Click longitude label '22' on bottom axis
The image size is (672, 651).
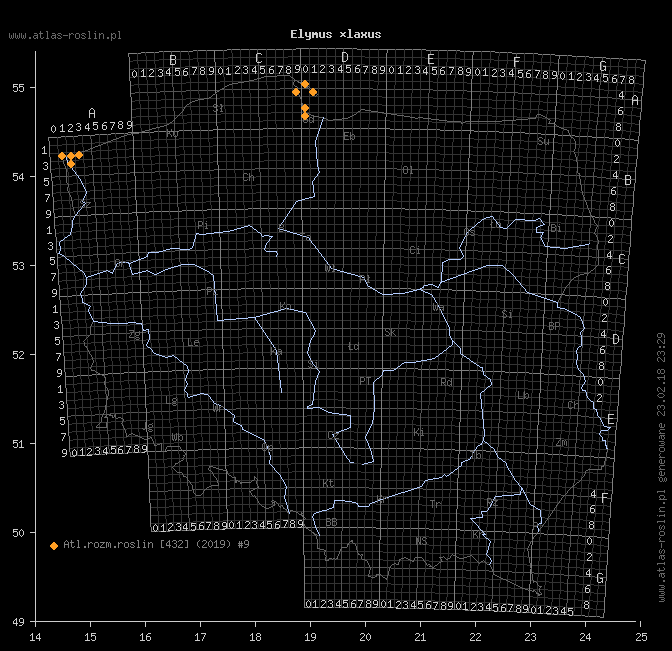[475, 637]
